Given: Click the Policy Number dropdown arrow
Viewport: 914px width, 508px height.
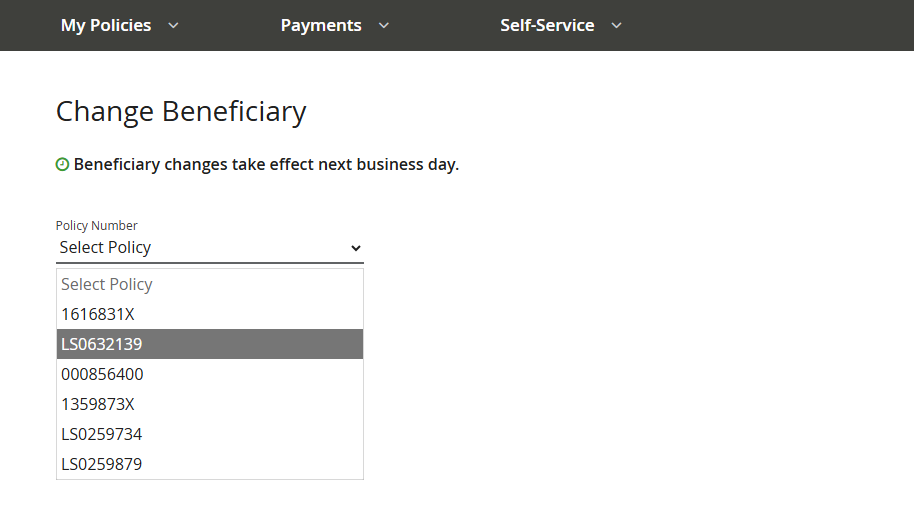Looking at the screenshot, I should coord(355,248).
